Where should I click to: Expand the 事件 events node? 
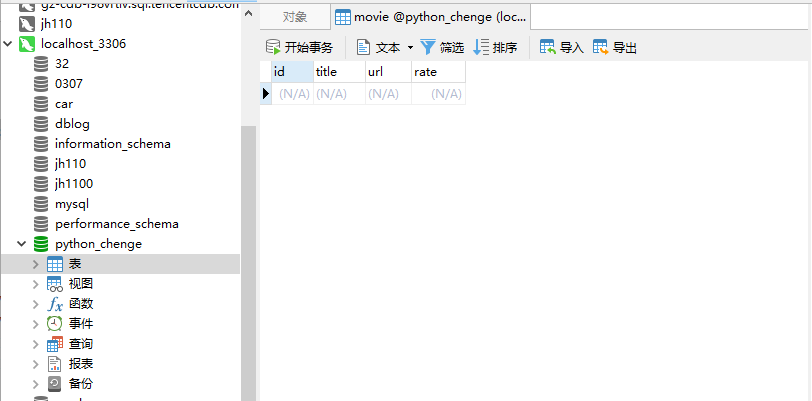pyautogui.click(x=35, y=324)
